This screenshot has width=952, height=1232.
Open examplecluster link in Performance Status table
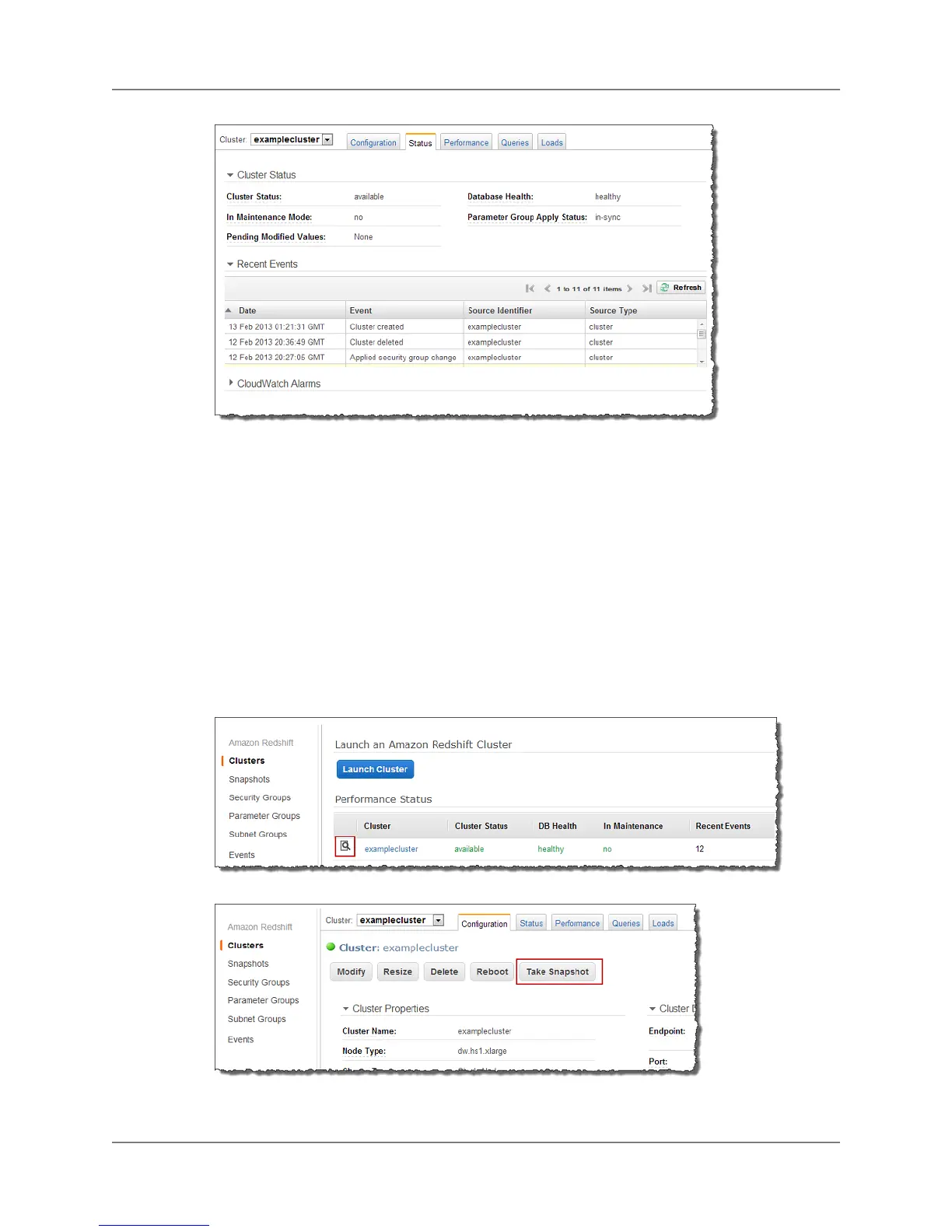click(391, 849)
